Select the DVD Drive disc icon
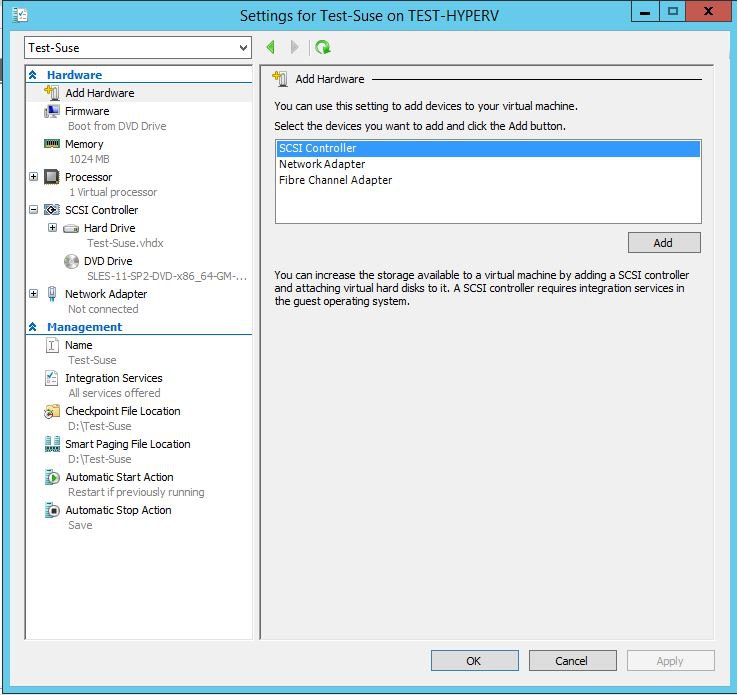Viewport: 737px width, 695px height. pyautogui.click(x=71, y=261)
